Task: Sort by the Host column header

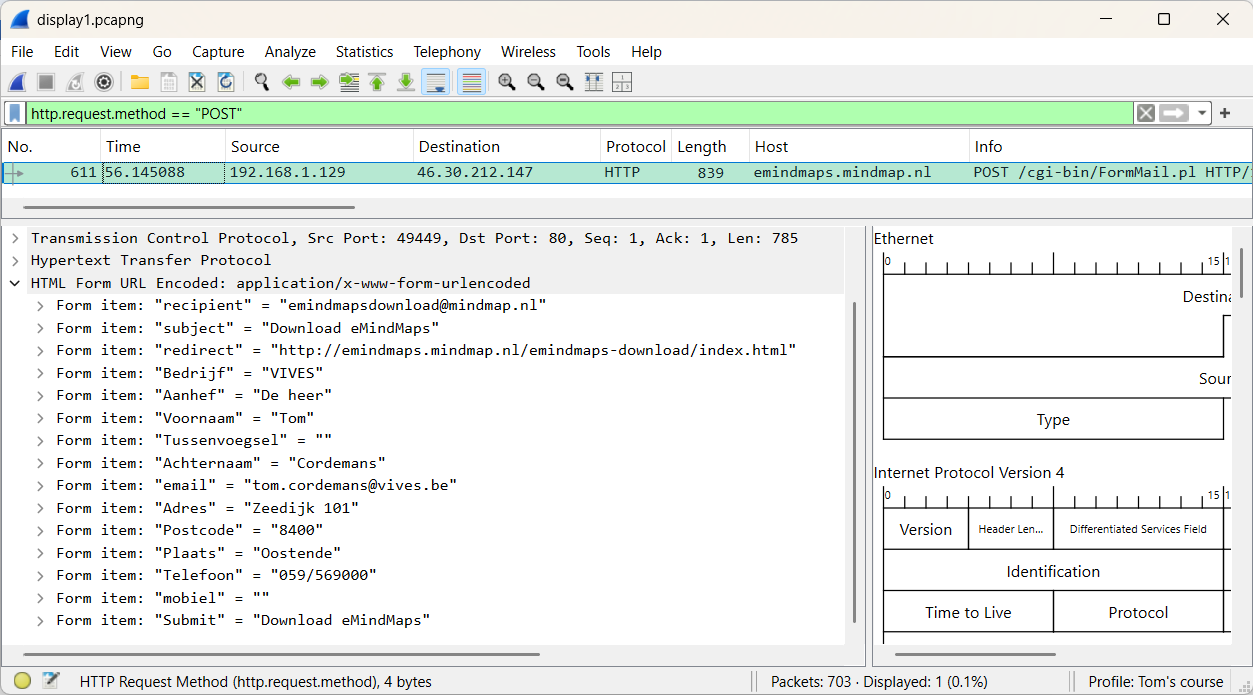Action: tap(859, 146)
